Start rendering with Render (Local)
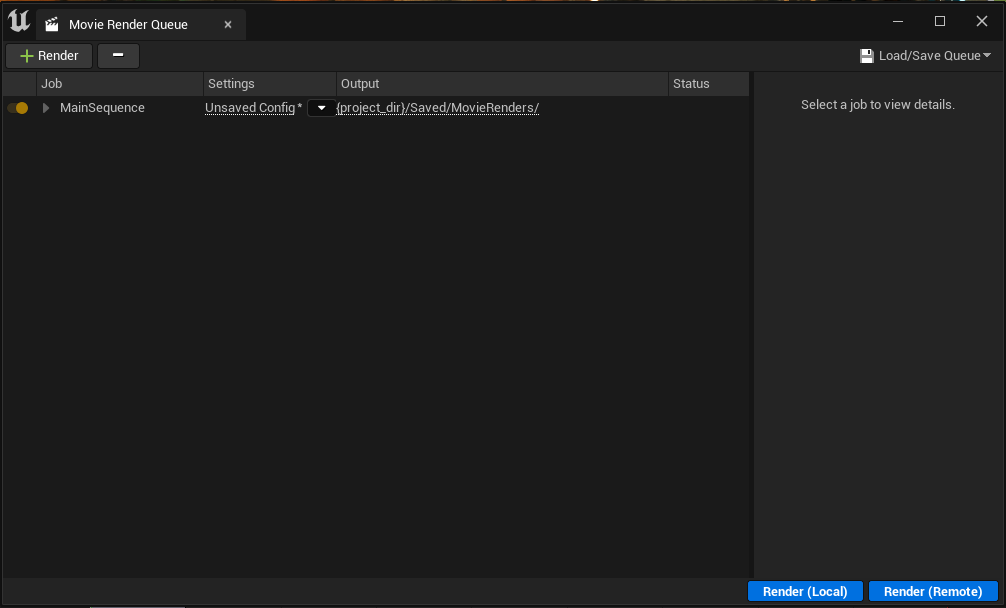1006x608 pixels. [805, 591]
